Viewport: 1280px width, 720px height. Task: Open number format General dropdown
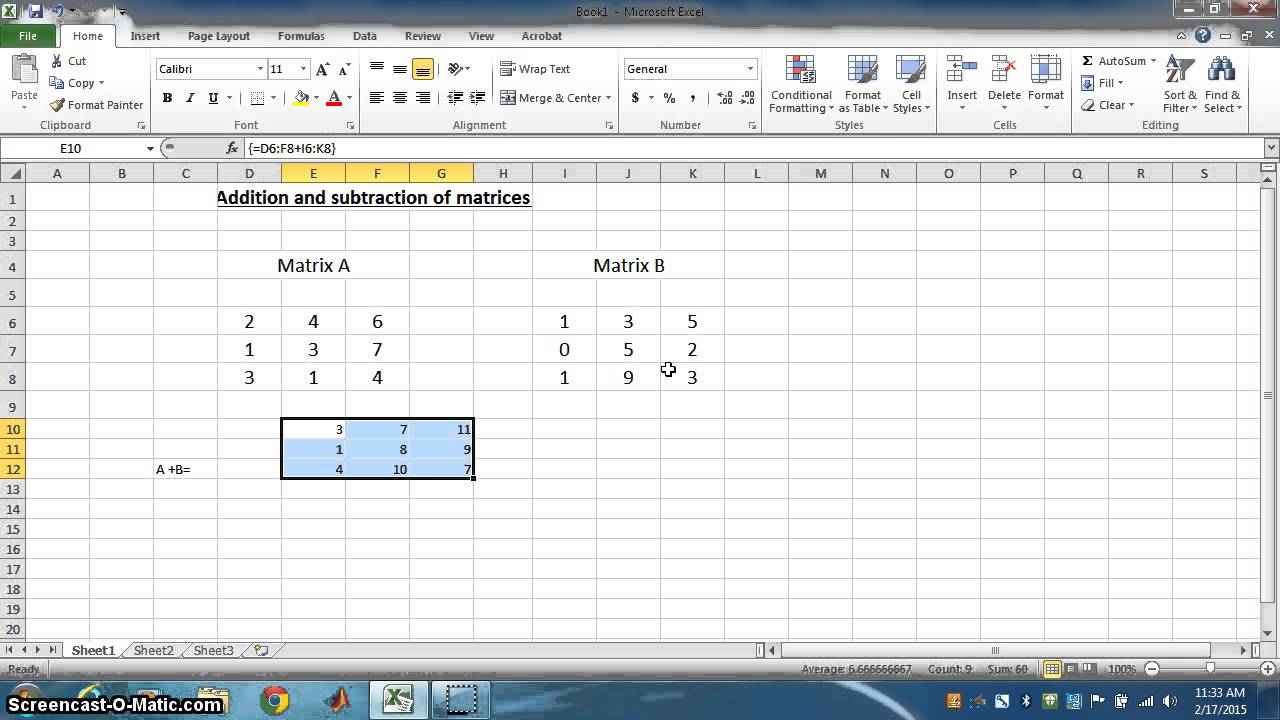pyautogui.click(x=750, y=69)
